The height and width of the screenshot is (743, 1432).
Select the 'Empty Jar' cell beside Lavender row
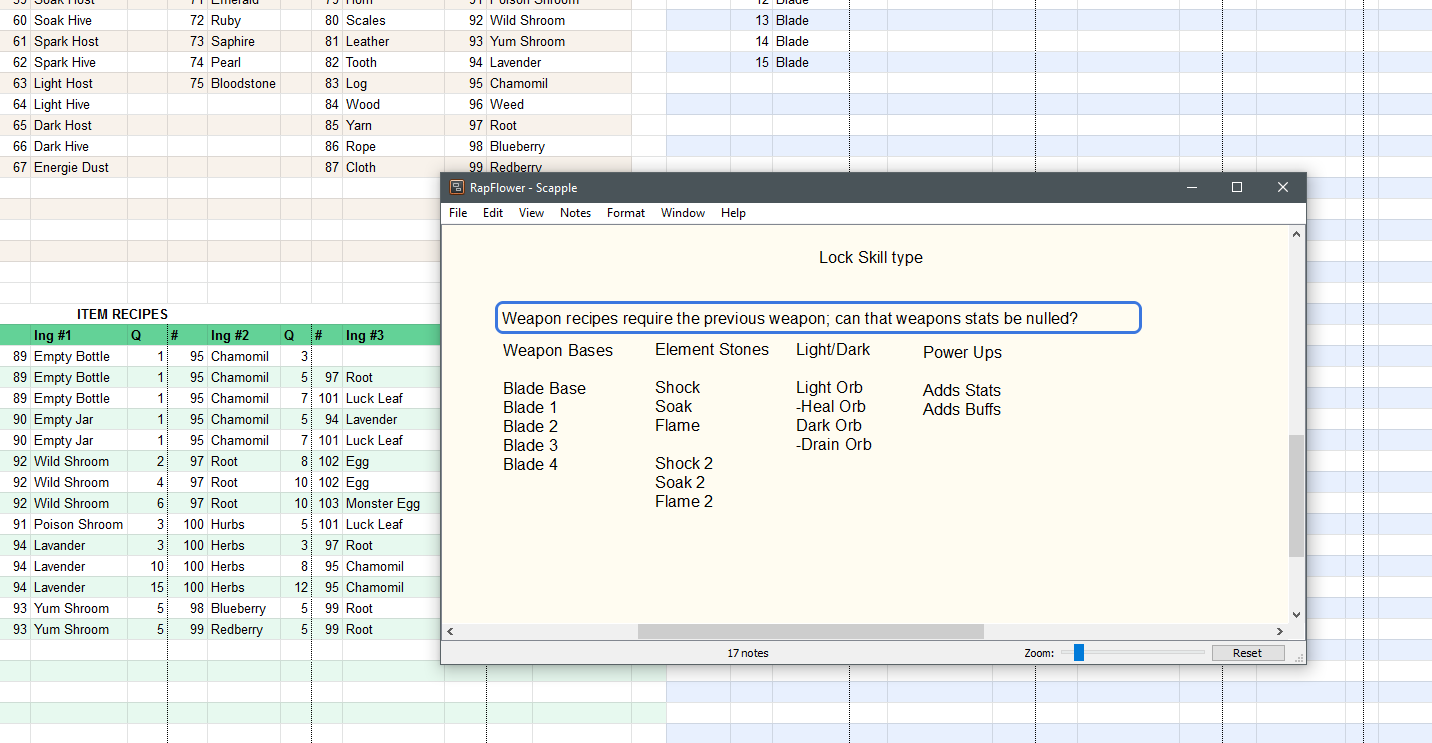pos(79,419)
